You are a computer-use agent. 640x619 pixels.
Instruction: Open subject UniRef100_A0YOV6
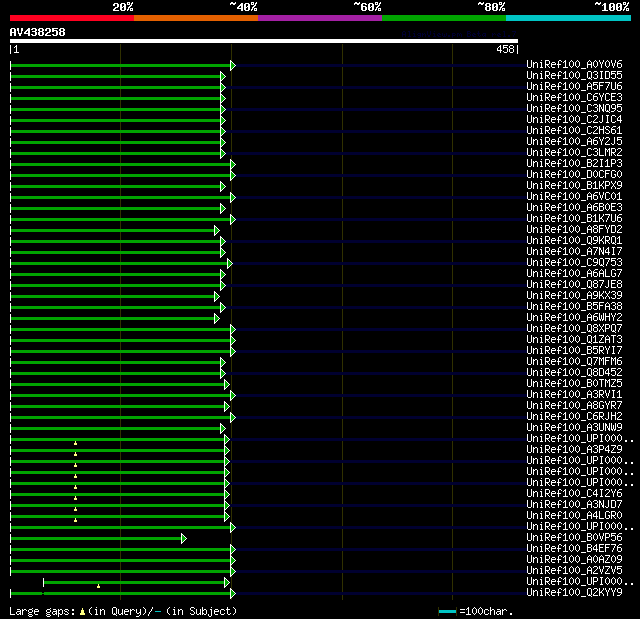click(574, 64)
